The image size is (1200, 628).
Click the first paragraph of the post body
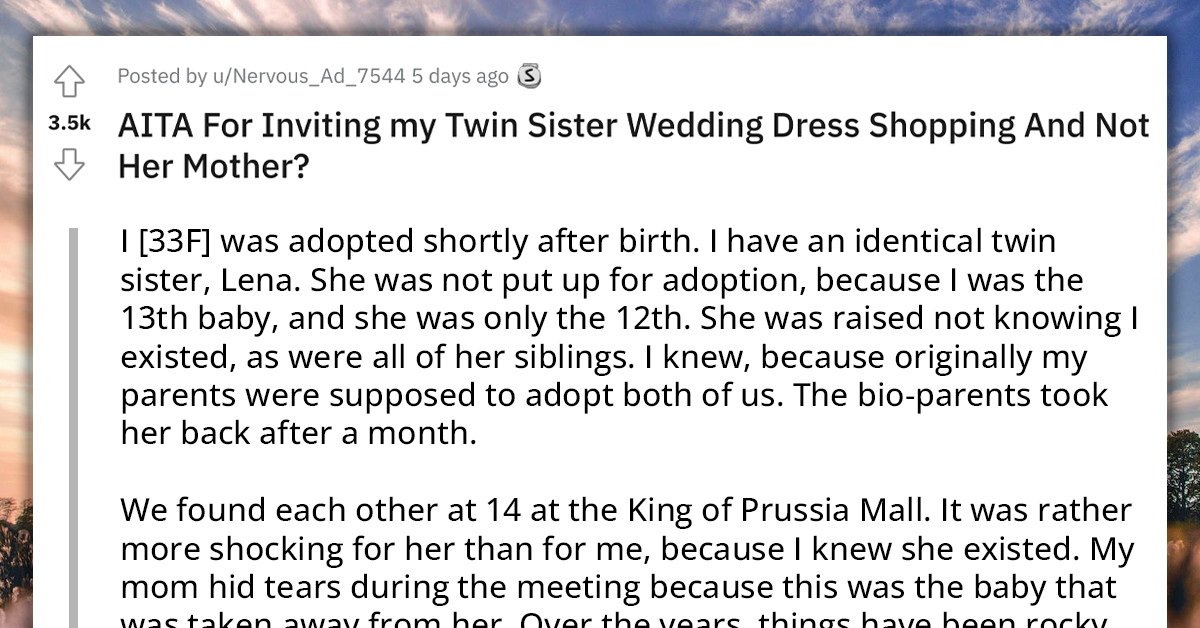pos(600,335)
